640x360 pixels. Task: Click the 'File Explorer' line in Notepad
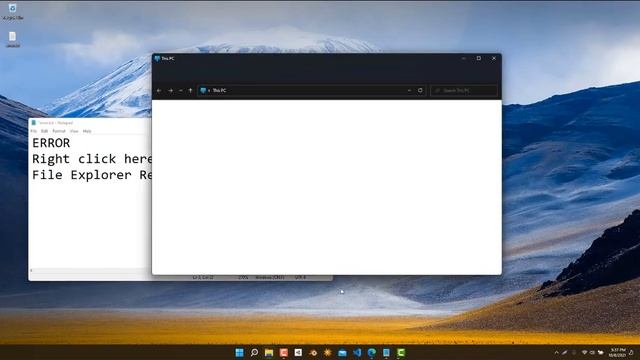(92, 175)
